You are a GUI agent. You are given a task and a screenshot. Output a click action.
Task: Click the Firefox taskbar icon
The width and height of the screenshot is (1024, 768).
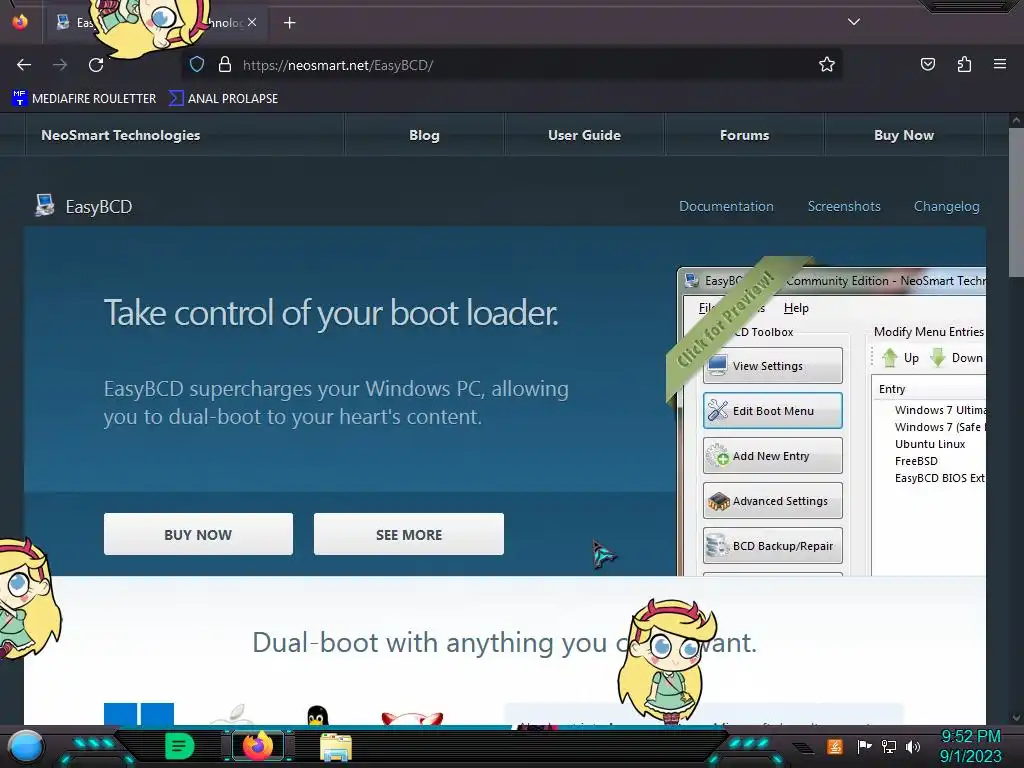[x=257, y=746]
